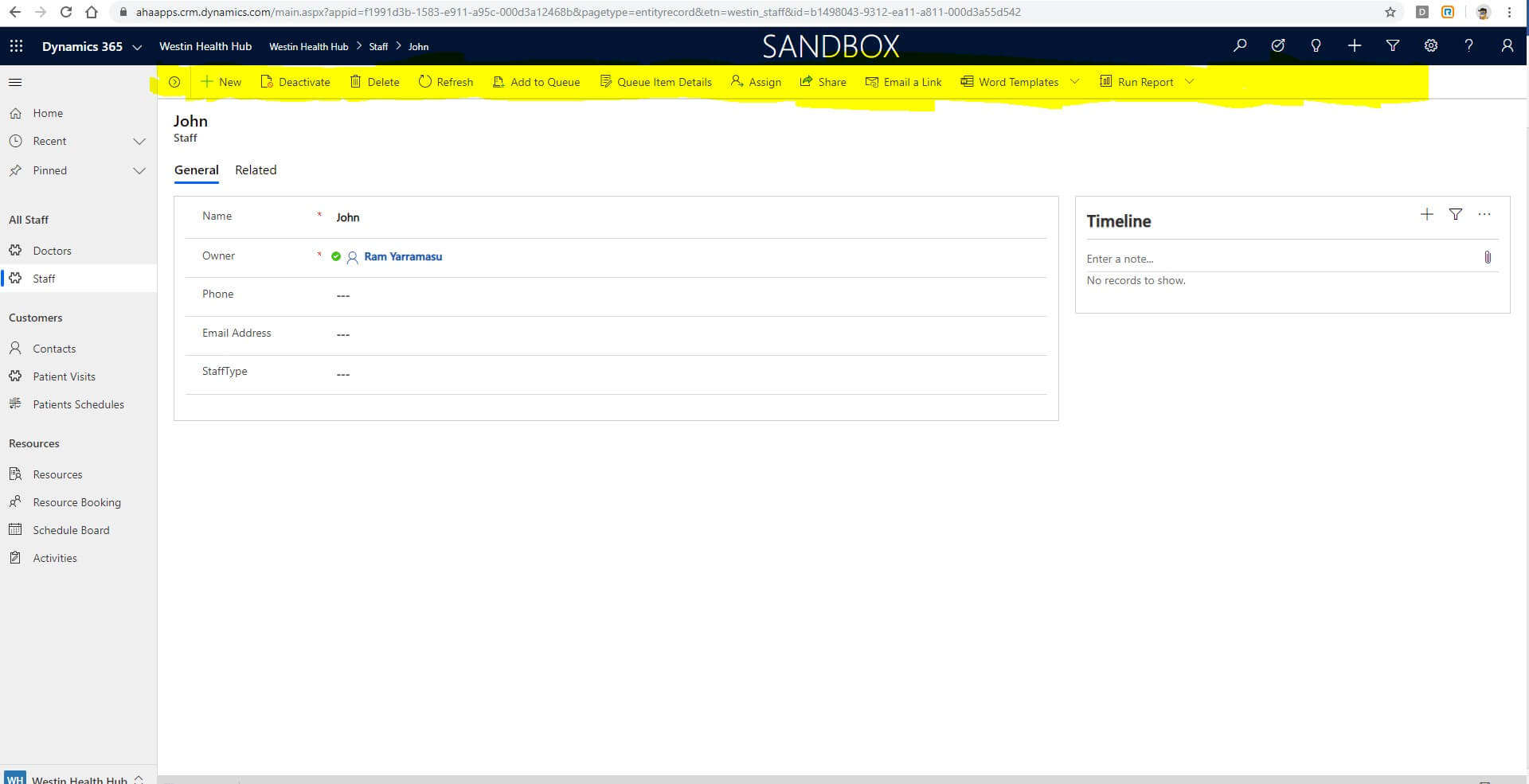Open Resource Booking in sidebar
The image size is (1529, 784).
tap(78, 502)
